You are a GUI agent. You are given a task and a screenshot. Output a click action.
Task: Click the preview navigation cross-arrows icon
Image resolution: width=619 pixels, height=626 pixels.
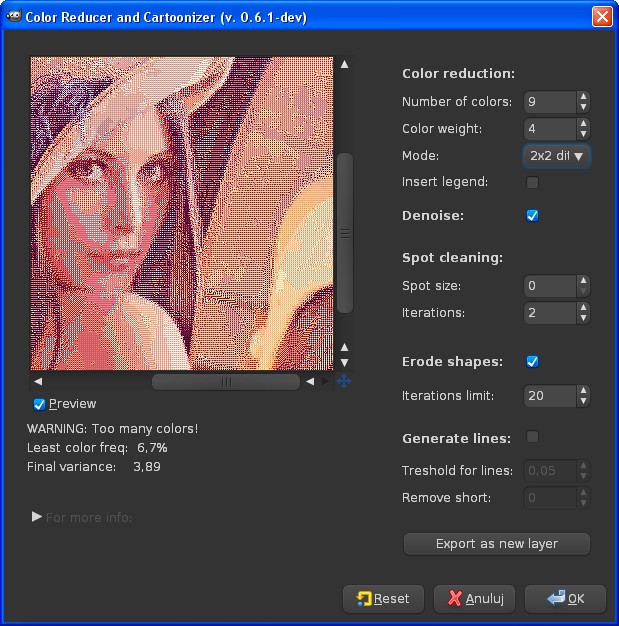pos(344,381)
